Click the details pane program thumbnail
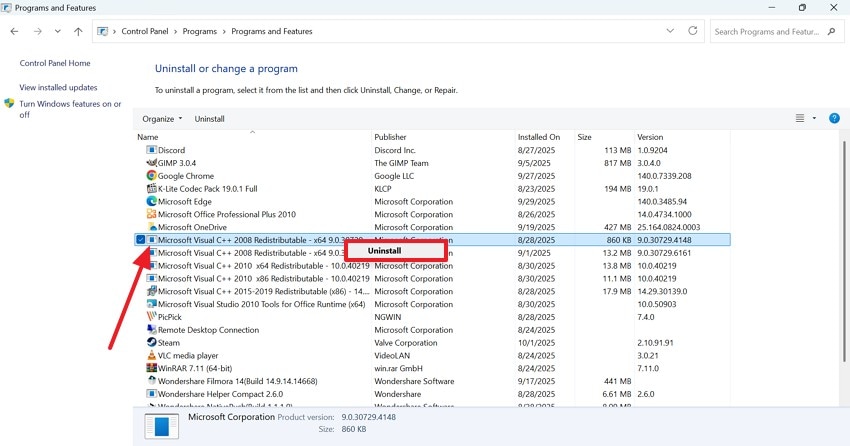Image resolution: width=850 pixels, height=446 pixels. 162,425
